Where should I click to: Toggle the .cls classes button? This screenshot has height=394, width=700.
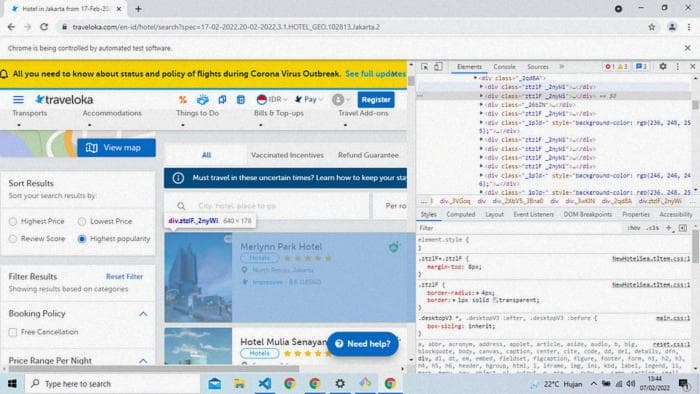(x=653, y=228)
